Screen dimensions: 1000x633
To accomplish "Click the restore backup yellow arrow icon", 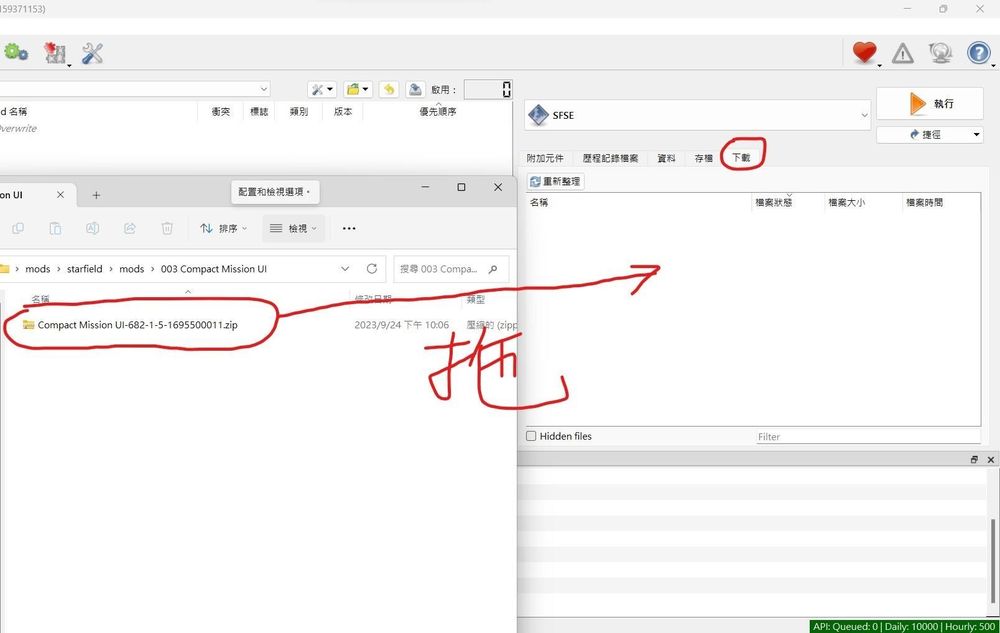I will click(389, 89).
